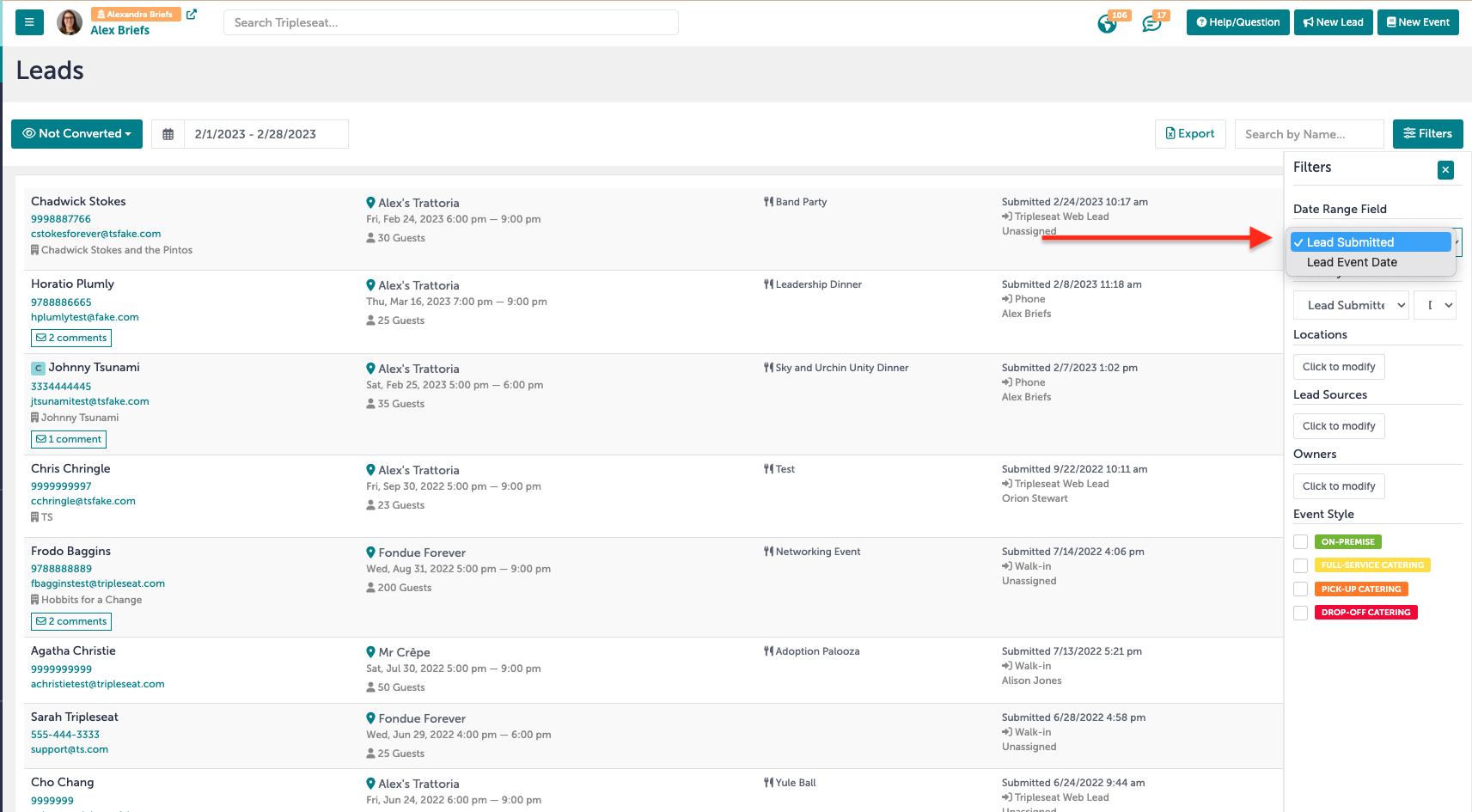Click Alex Briefs user name

pyautogui.click(x=120, y=30)
